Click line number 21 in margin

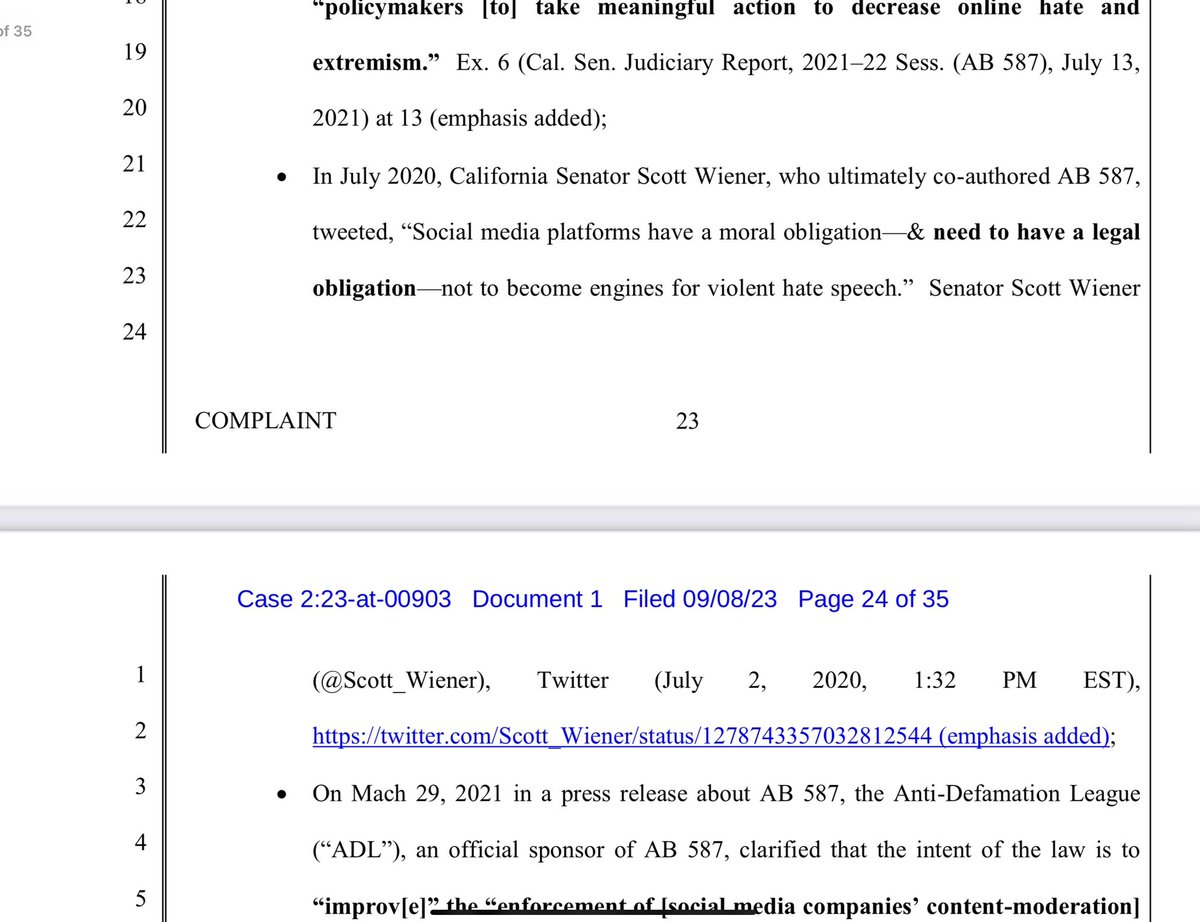pos(135,163)
